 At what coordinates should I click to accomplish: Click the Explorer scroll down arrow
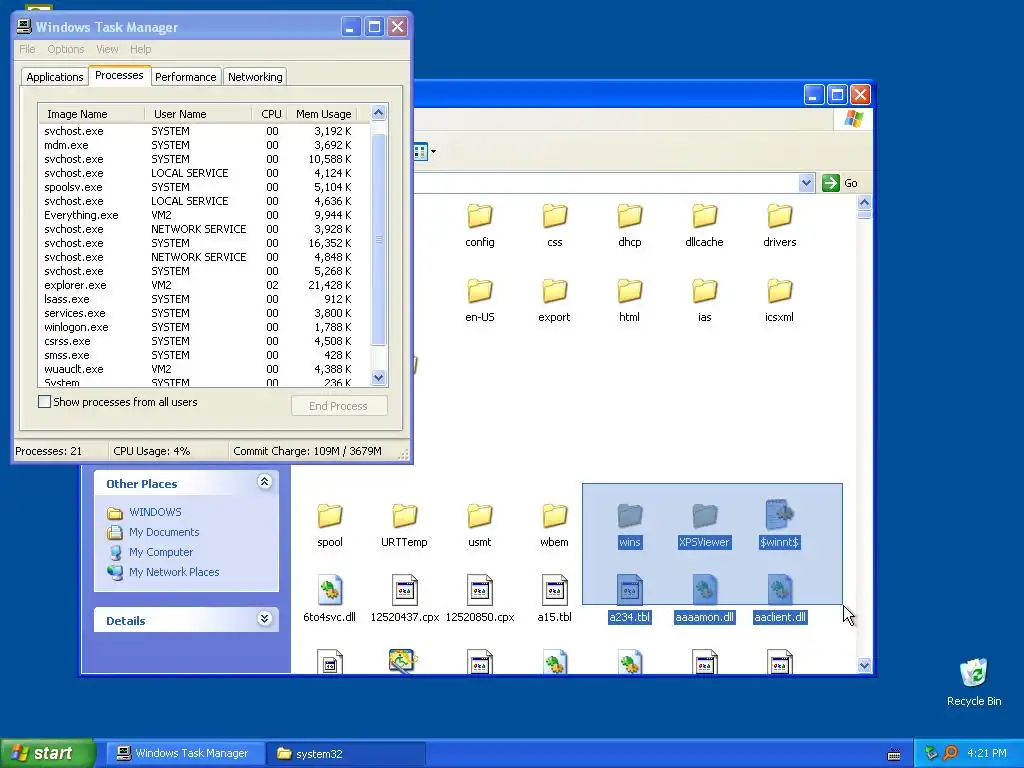click(x=864, y=665)
